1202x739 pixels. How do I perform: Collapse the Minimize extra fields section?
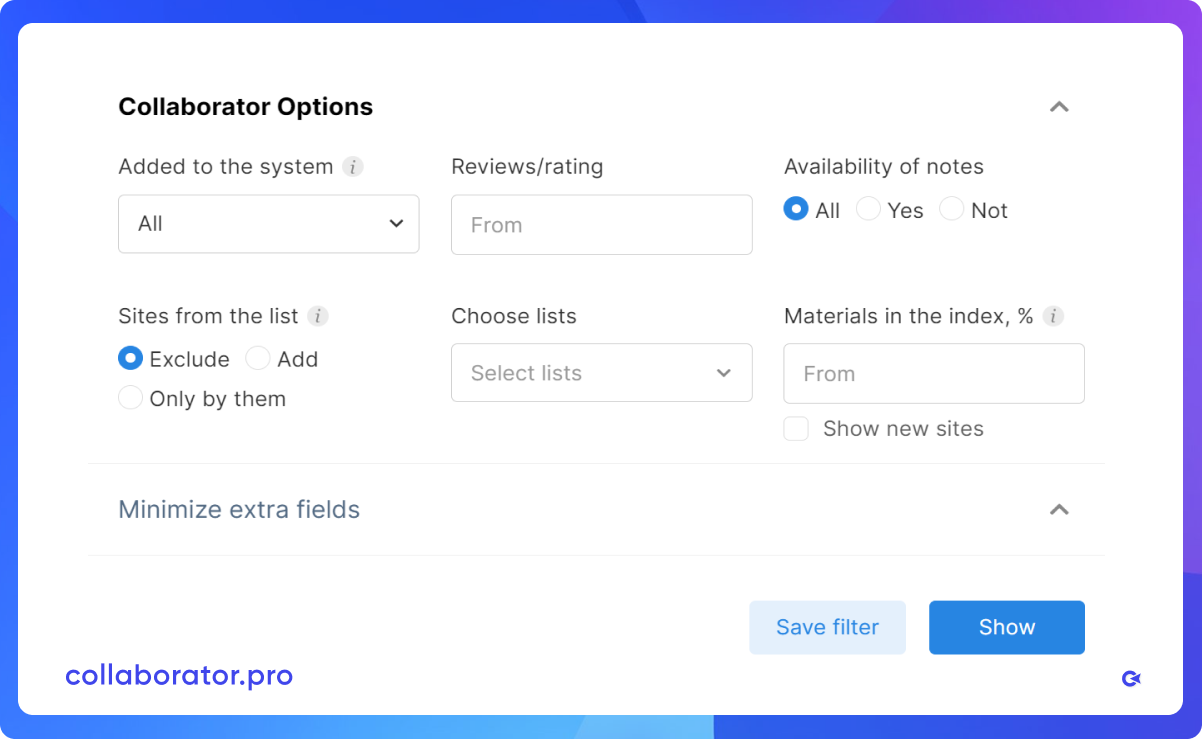1059,510
